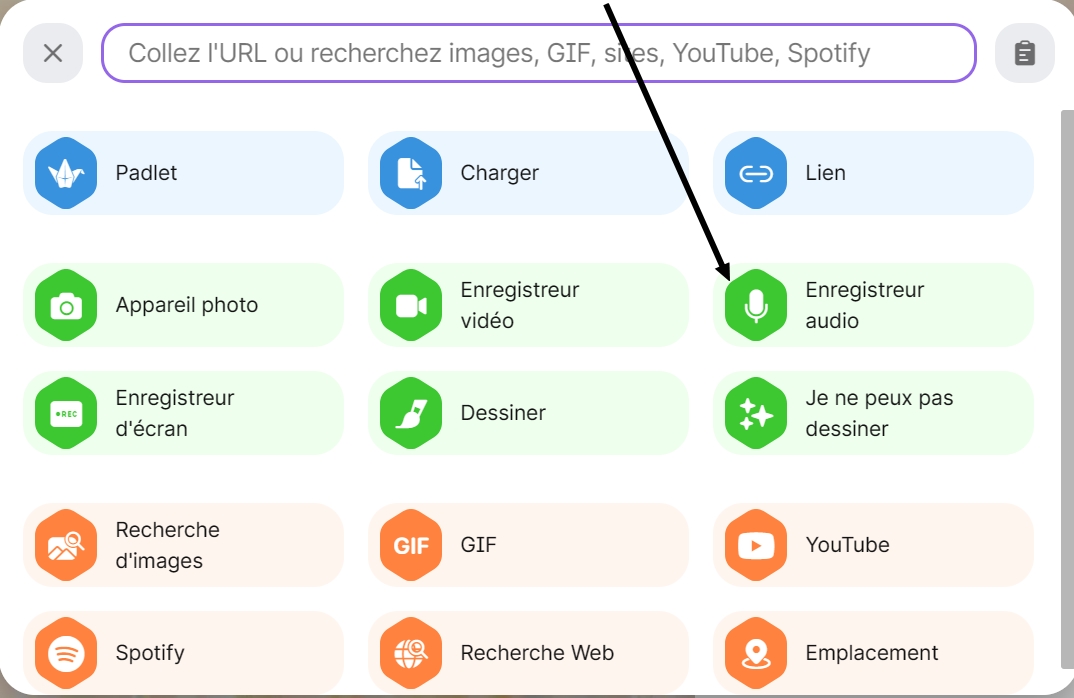The image size is (1074, 698).
Task: Click the Padlet crane icon
Action: (66, 173)
